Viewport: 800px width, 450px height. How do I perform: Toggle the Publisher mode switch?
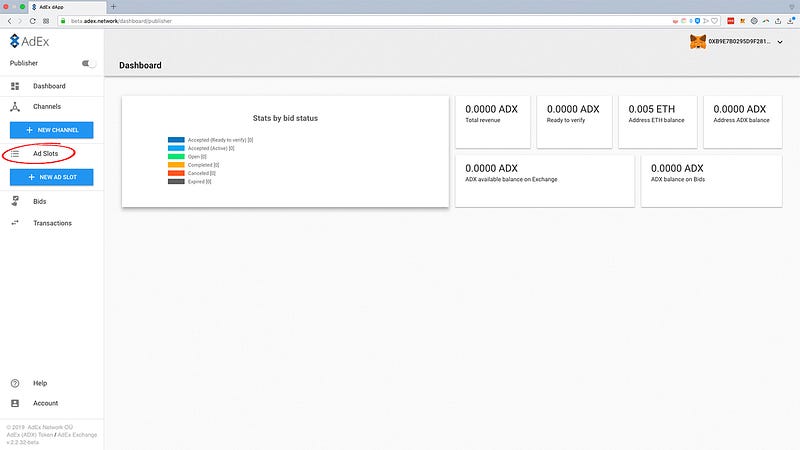(88, 63)
